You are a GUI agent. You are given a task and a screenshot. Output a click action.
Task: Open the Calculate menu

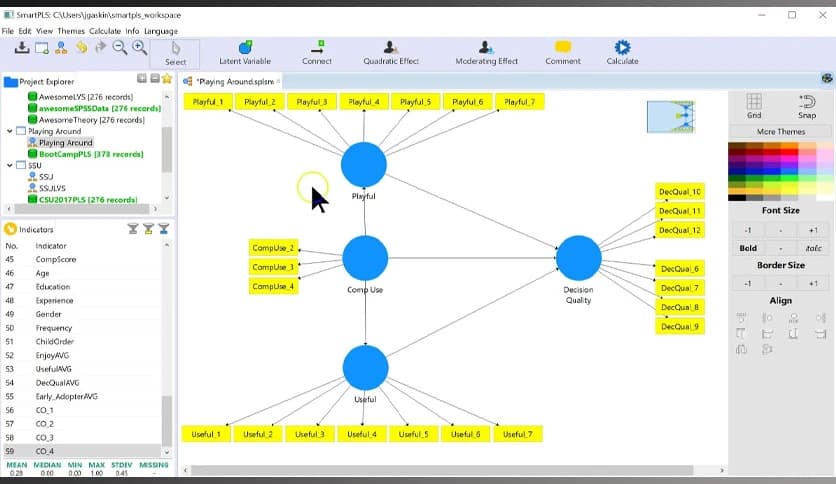tap(105, 31)
